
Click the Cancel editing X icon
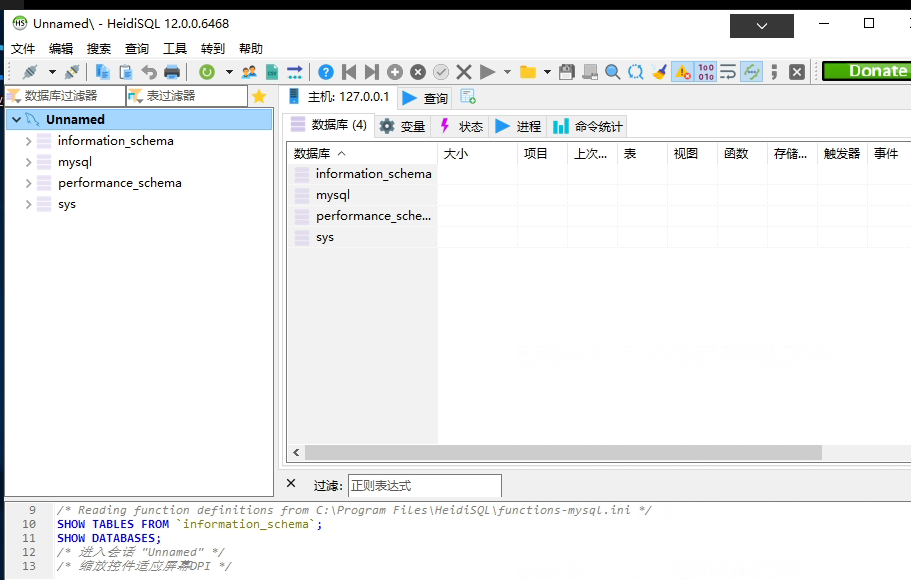pyautogui.click(x=464, y=72)
